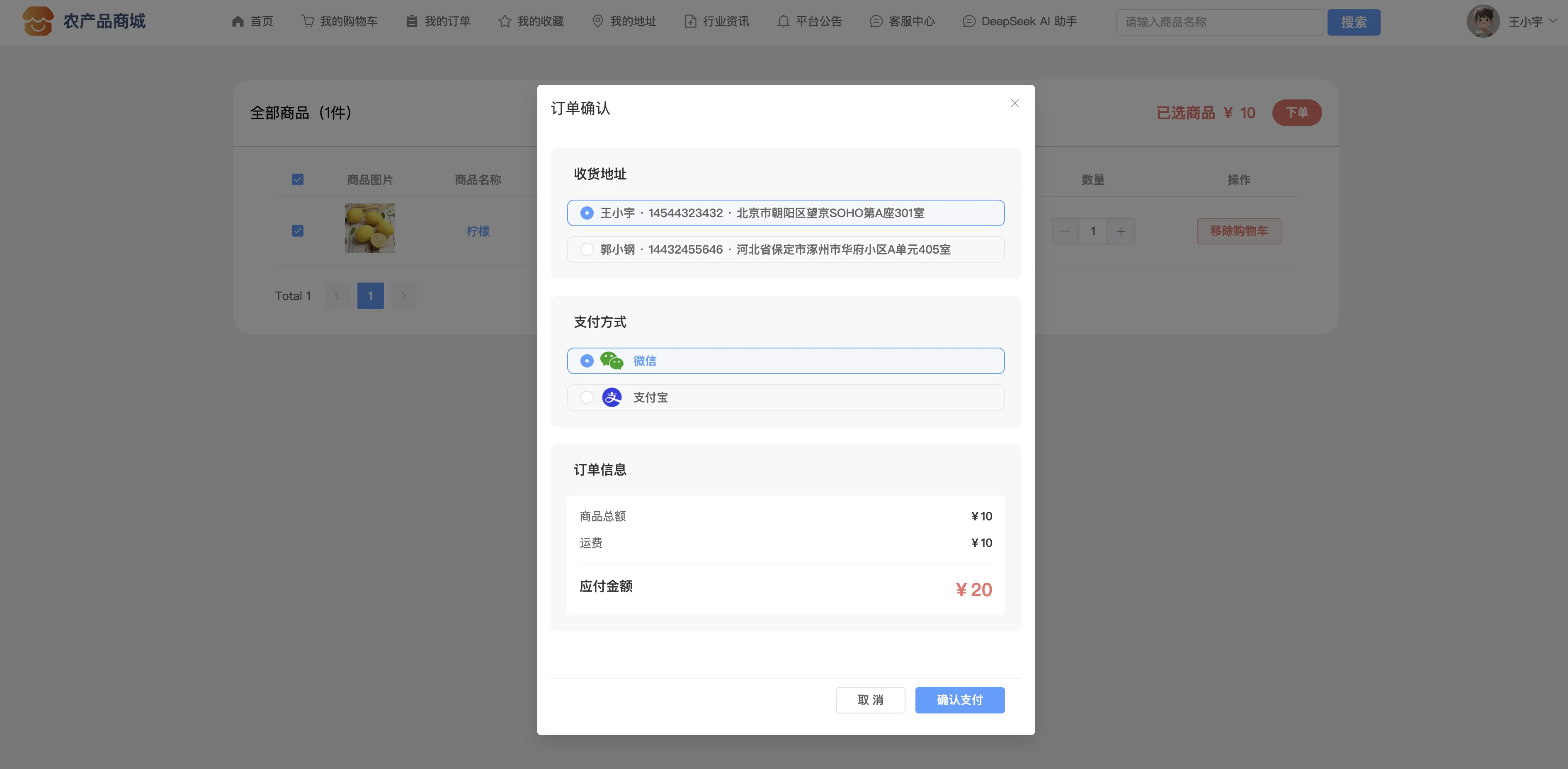Click the bell icon for platform announcements
1568x769 pixels.
(783, 21)
